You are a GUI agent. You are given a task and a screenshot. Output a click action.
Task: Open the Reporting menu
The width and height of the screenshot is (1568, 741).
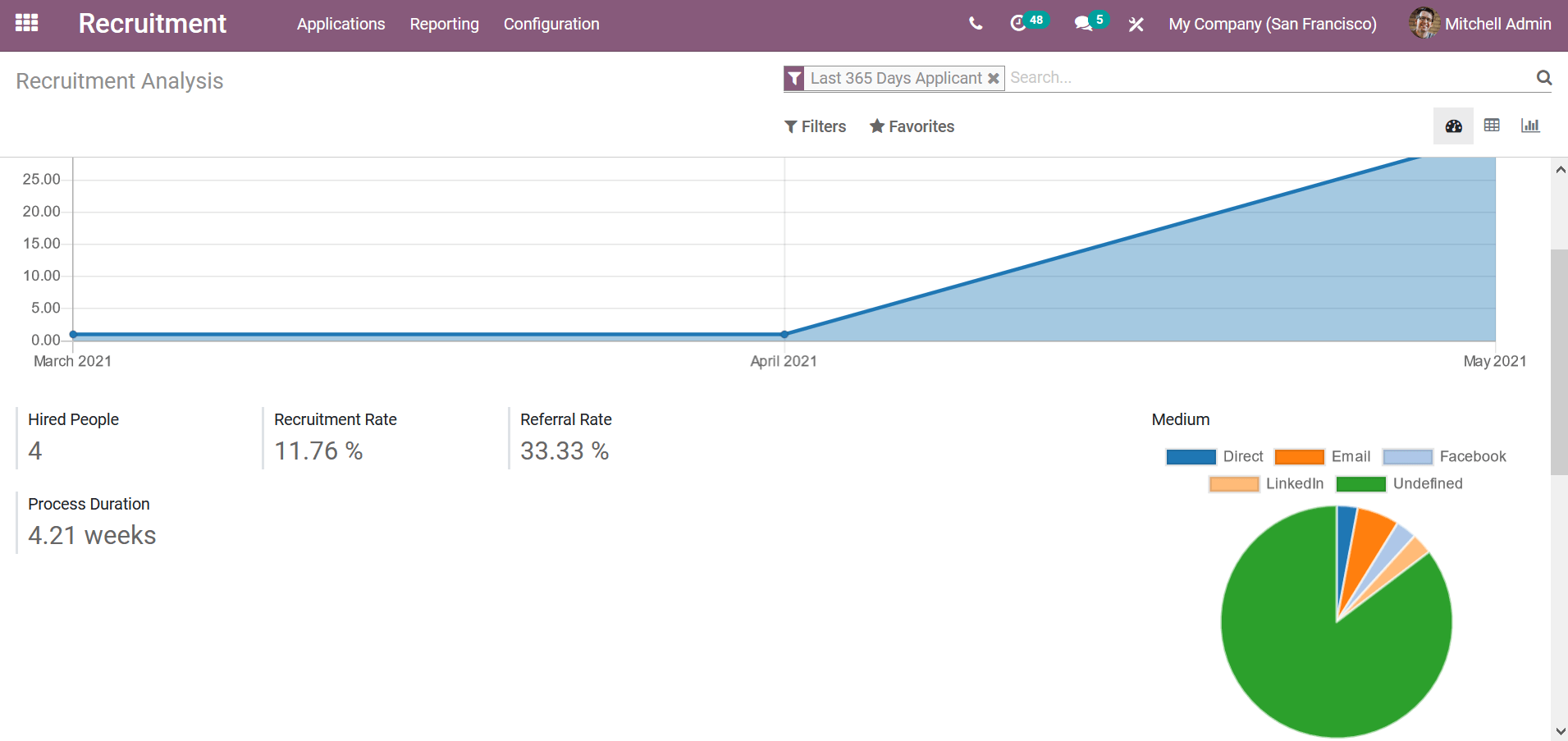pos(444,24)
